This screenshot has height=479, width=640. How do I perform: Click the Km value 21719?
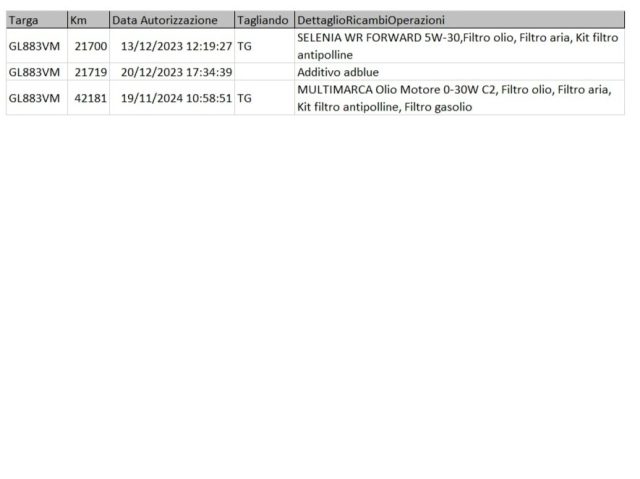[89, 72]
